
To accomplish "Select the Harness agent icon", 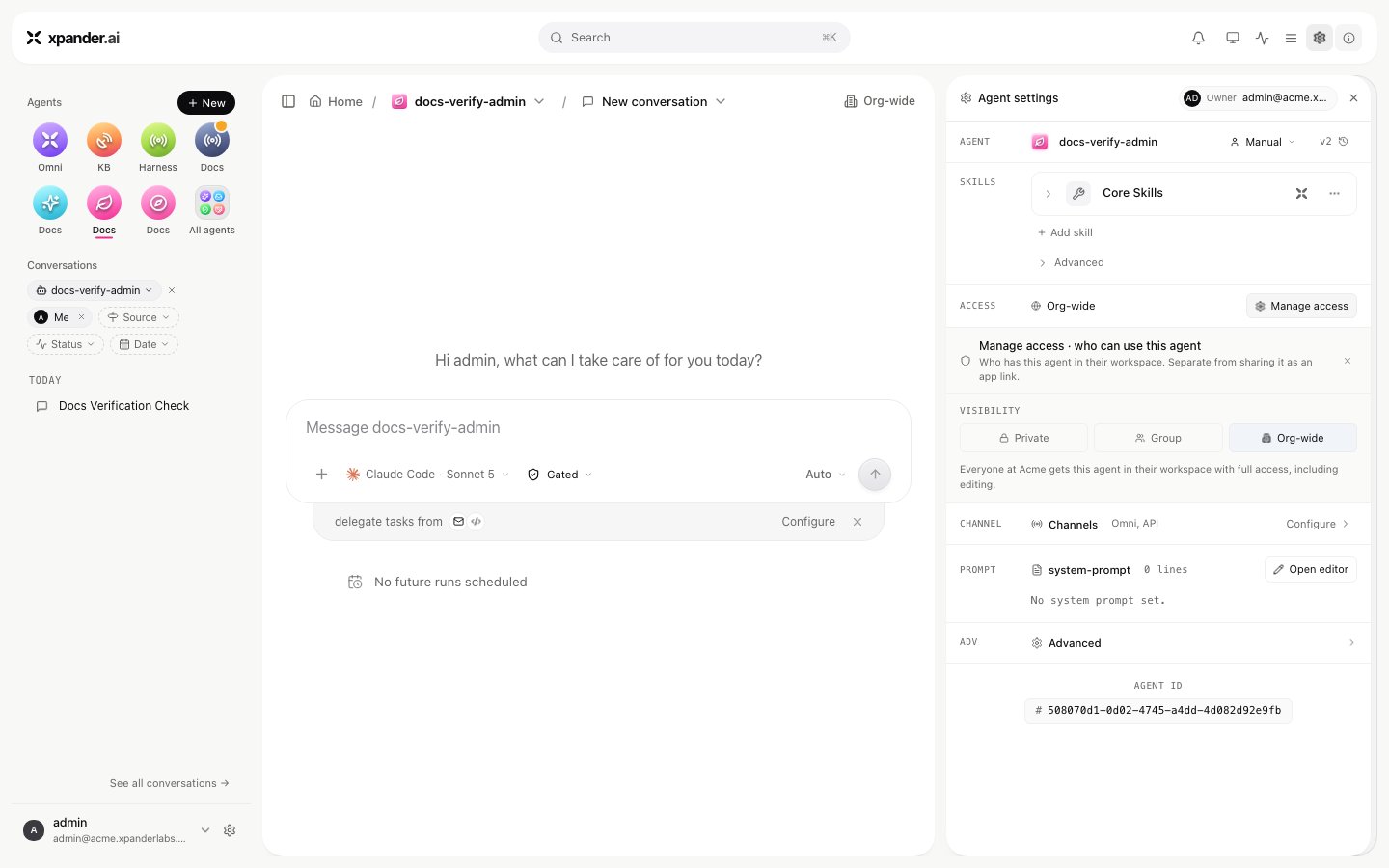I will click(158, 141).
